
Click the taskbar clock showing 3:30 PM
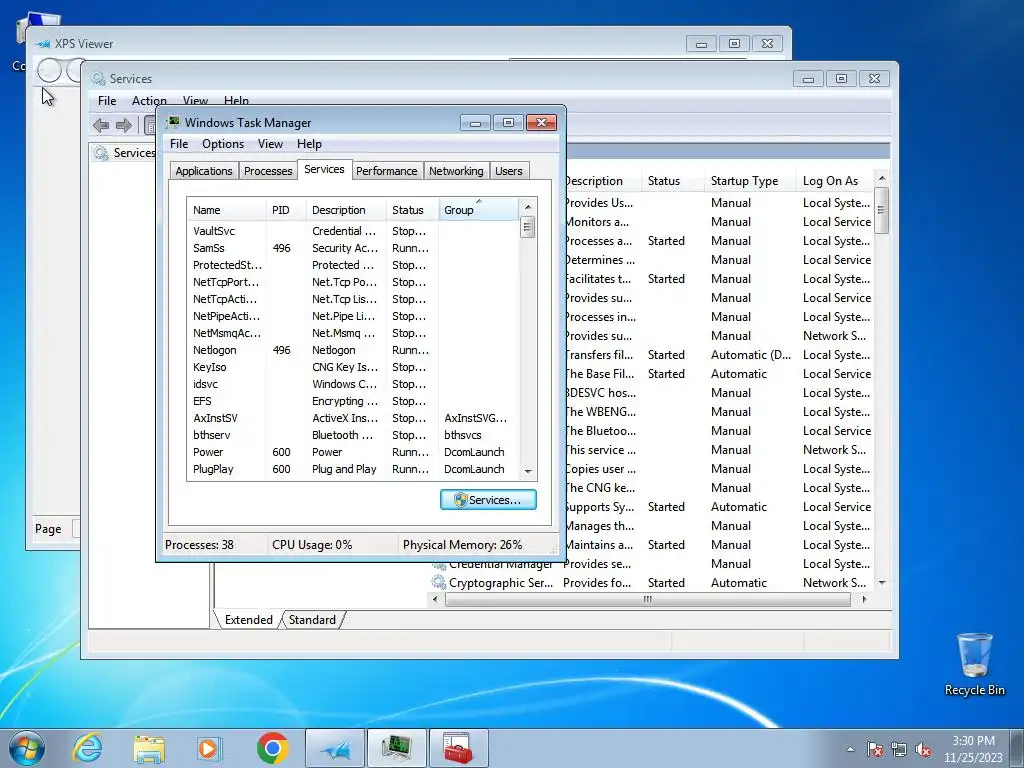click(x=973, y=749)
